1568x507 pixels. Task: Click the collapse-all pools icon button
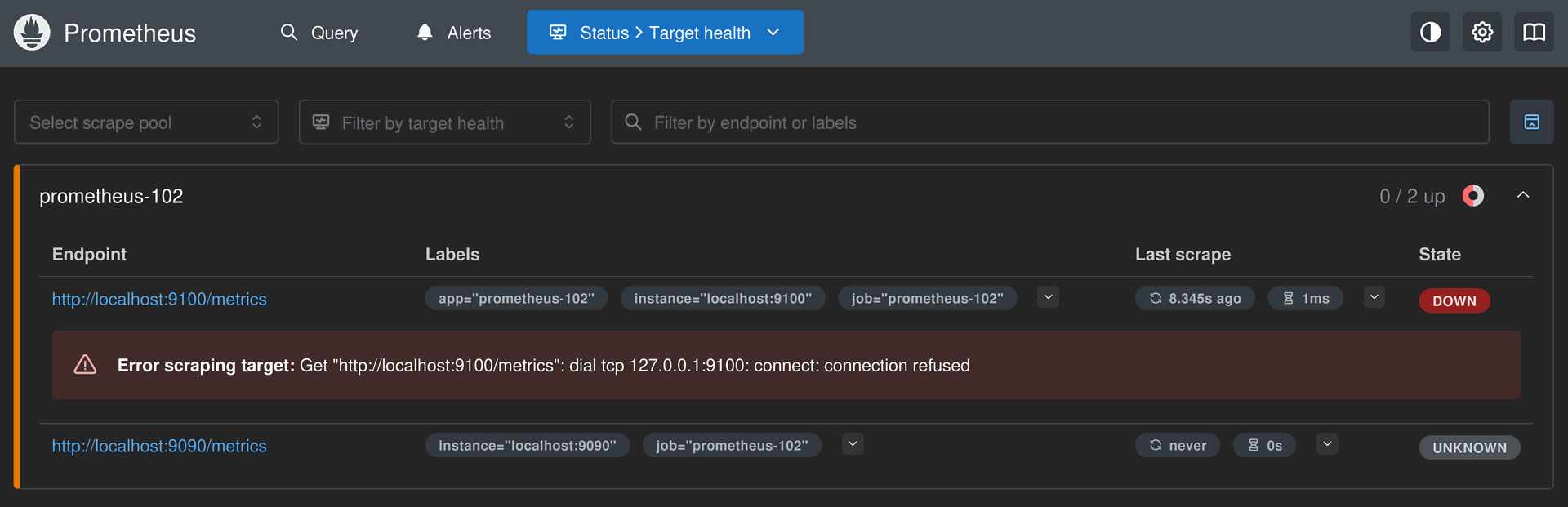(x=1531, y=122)
